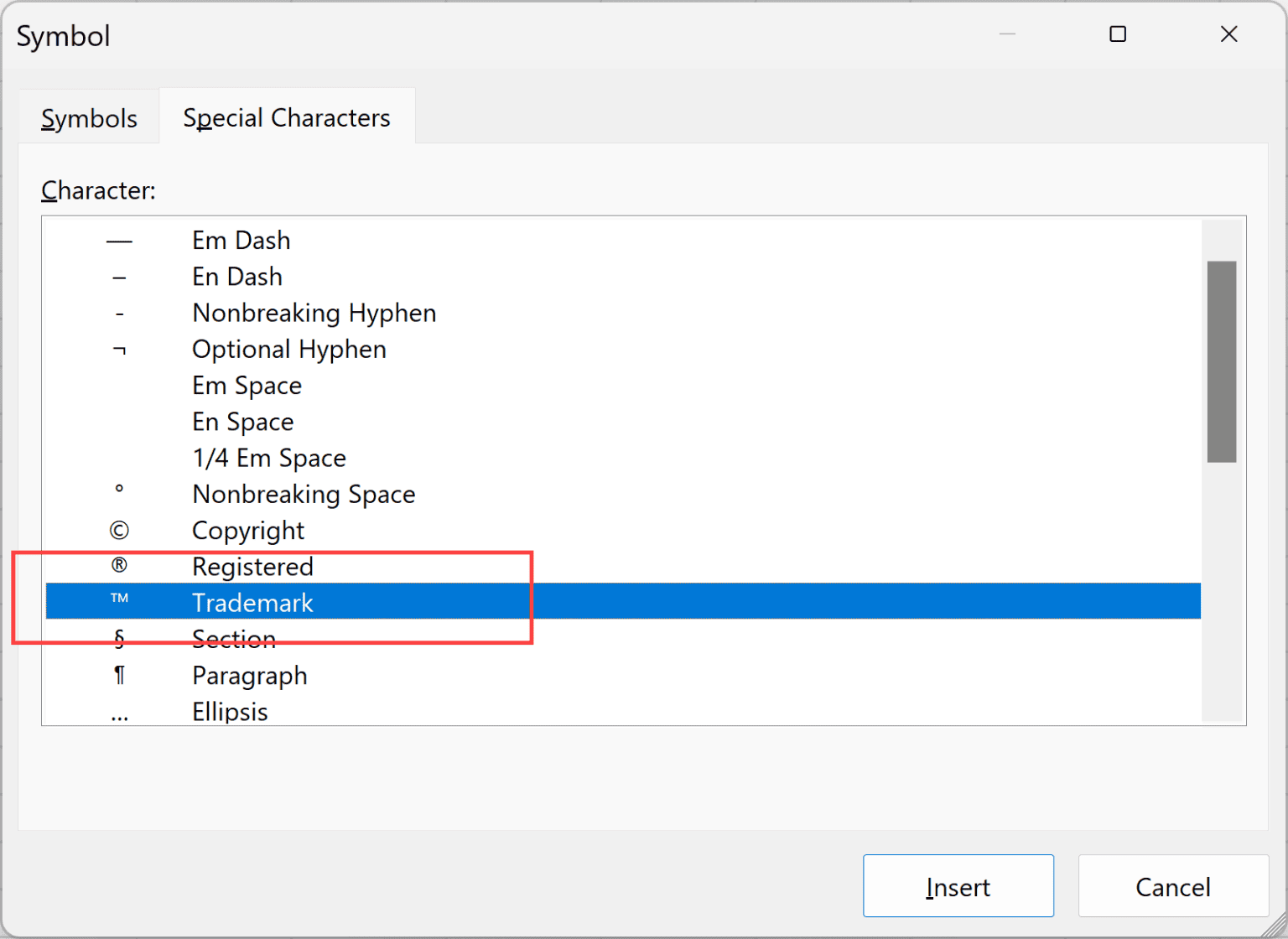The width and height of the screenshot is (1288, 939).
Task: Click the Special Characters tab
Action: point(287,117)
